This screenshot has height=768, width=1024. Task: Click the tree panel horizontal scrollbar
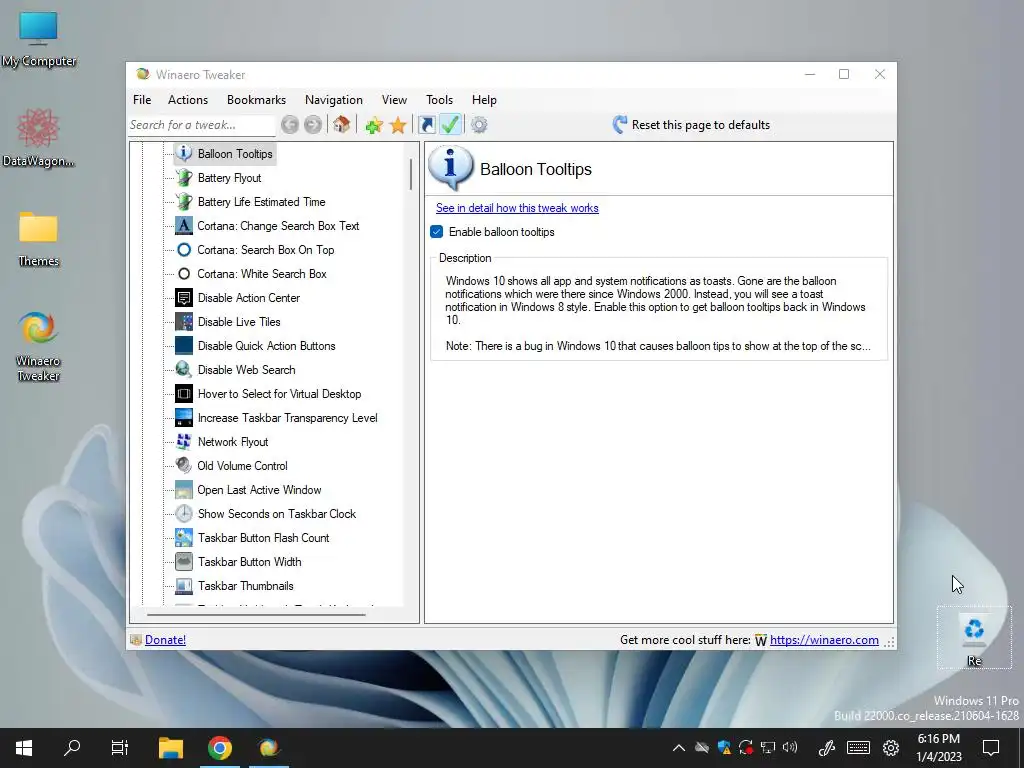pos(256,615)
